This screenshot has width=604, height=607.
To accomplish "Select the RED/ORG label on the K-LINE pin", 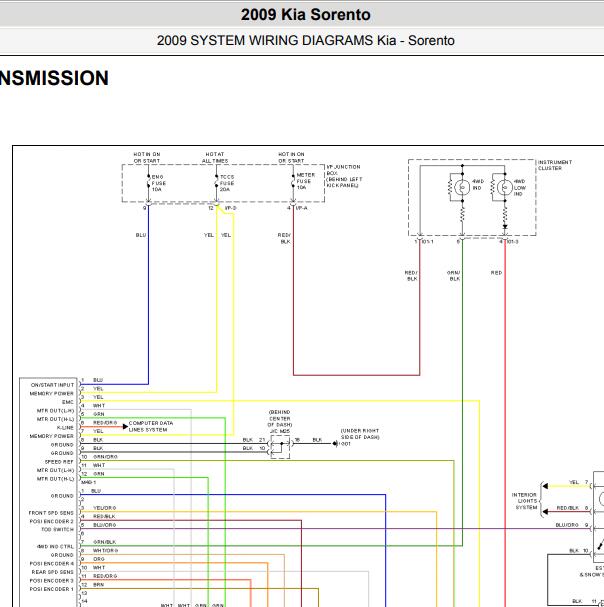I will [x=105, y=423].
